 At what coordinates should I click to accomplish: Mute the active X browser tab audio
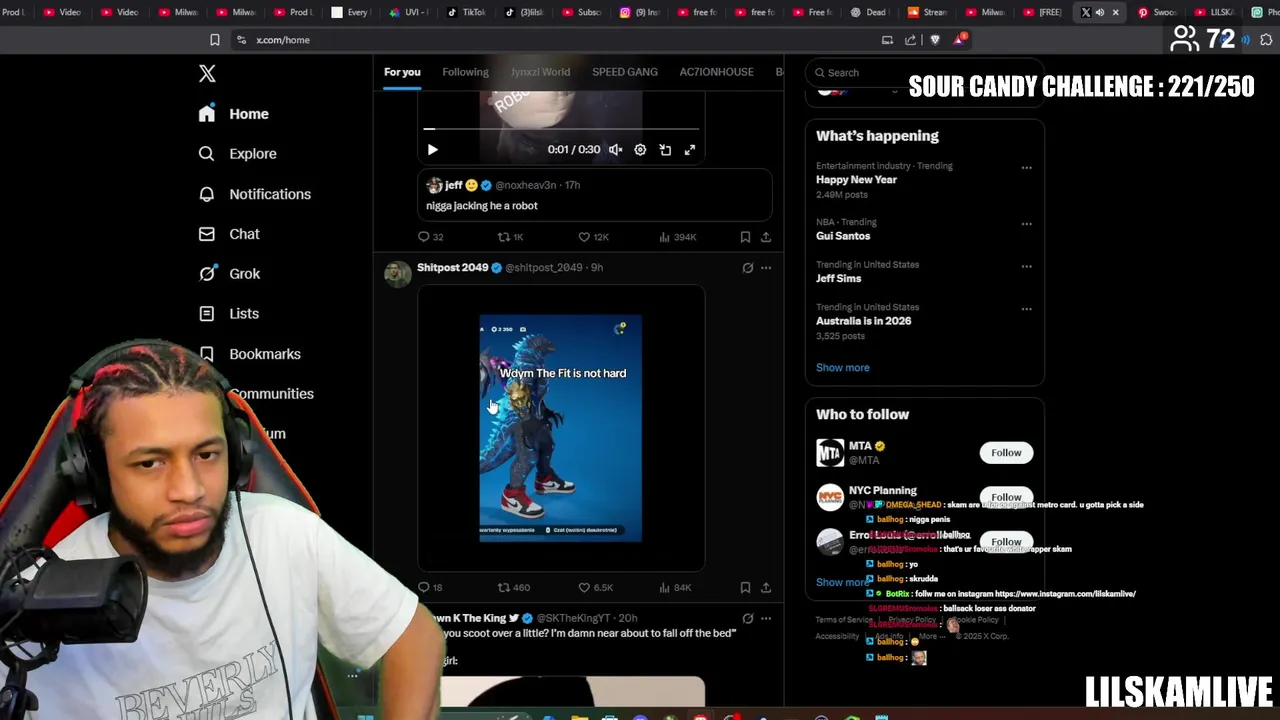(x=1099, y=12)
